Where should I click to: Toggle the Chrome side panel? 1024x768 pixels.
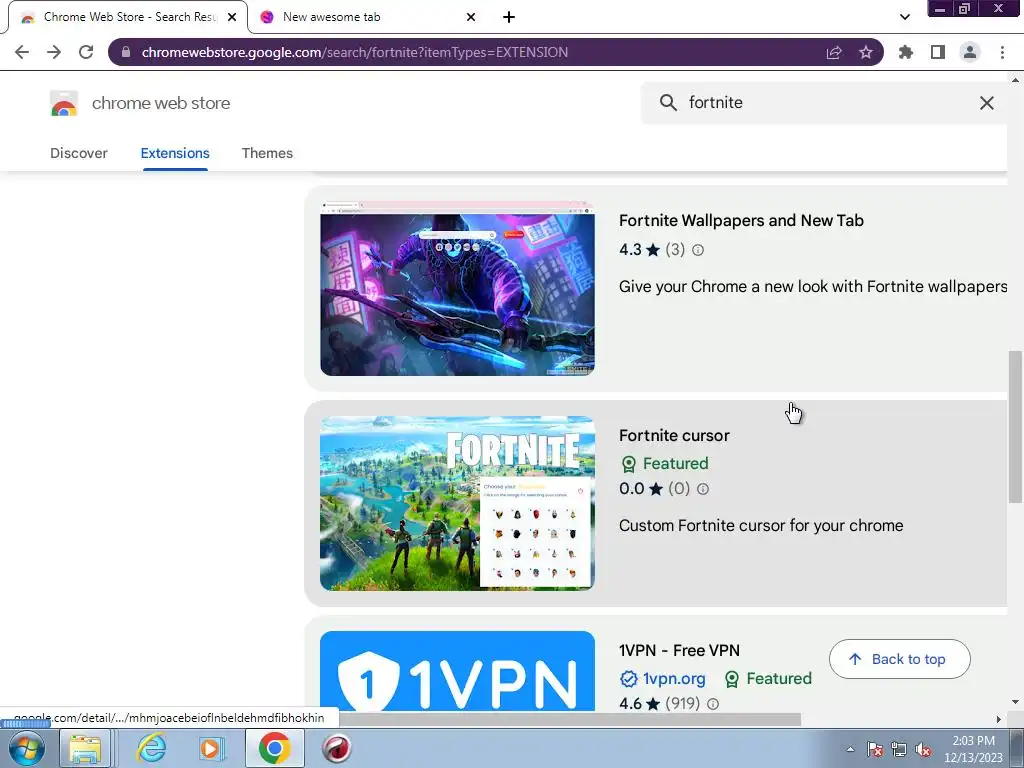pos(938,52)
